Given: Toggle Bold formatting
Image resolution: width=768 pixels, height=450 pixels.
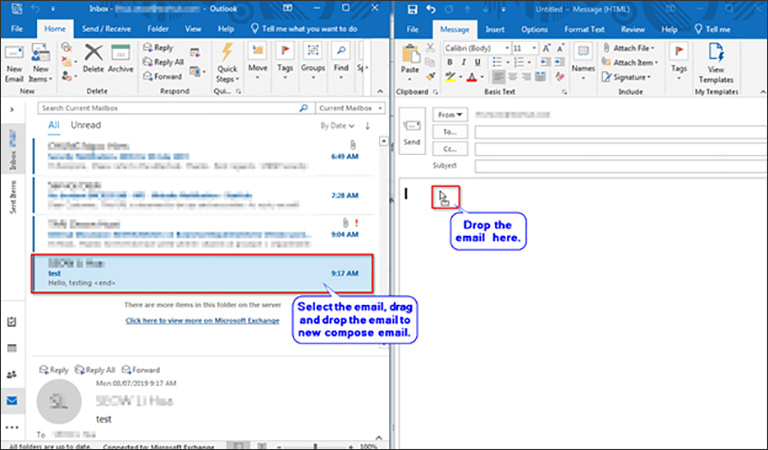Looking at the screenshot, I should point(450,62).
